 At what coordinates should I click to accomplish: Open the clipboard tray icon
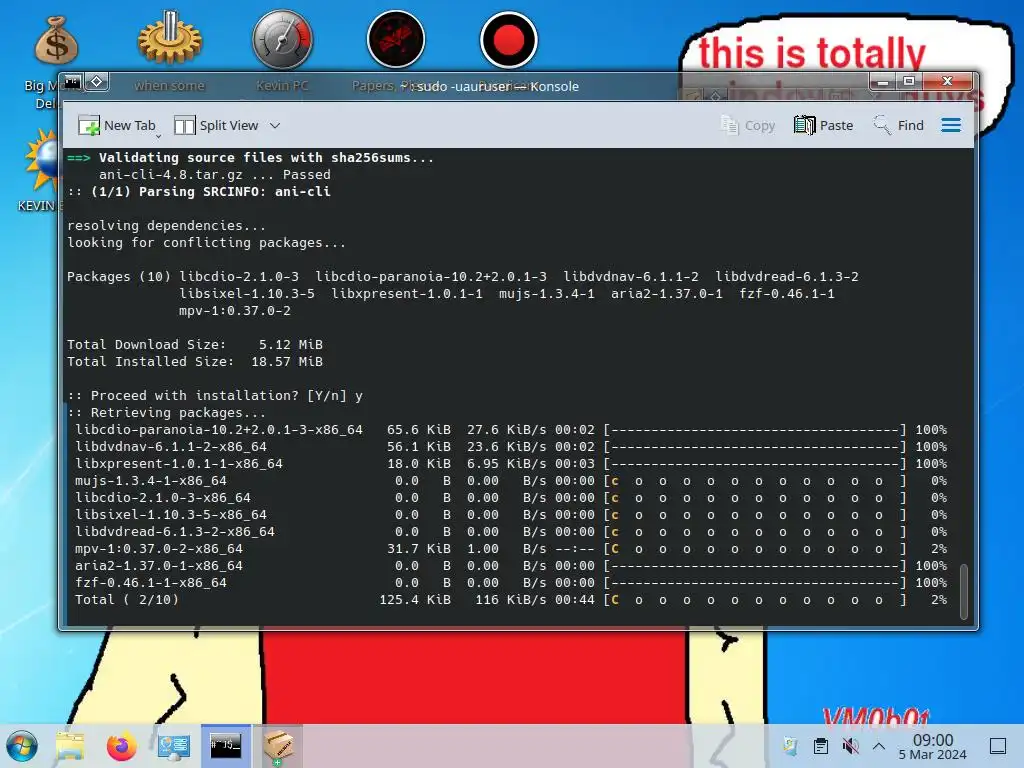coord(821,746)
